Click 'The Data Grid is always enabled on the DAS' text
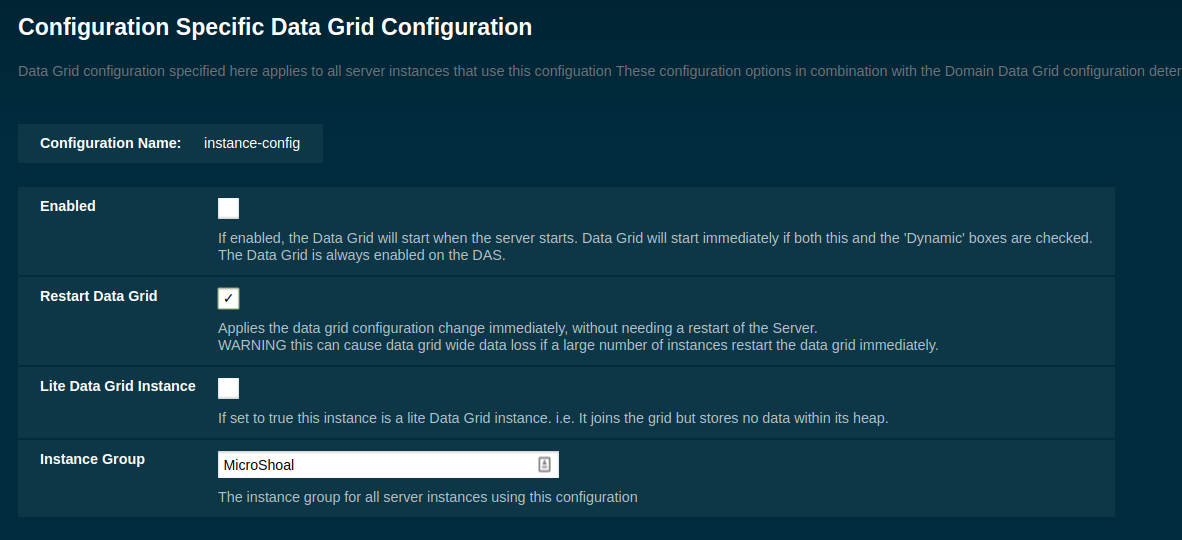 (x=361, y=255)
